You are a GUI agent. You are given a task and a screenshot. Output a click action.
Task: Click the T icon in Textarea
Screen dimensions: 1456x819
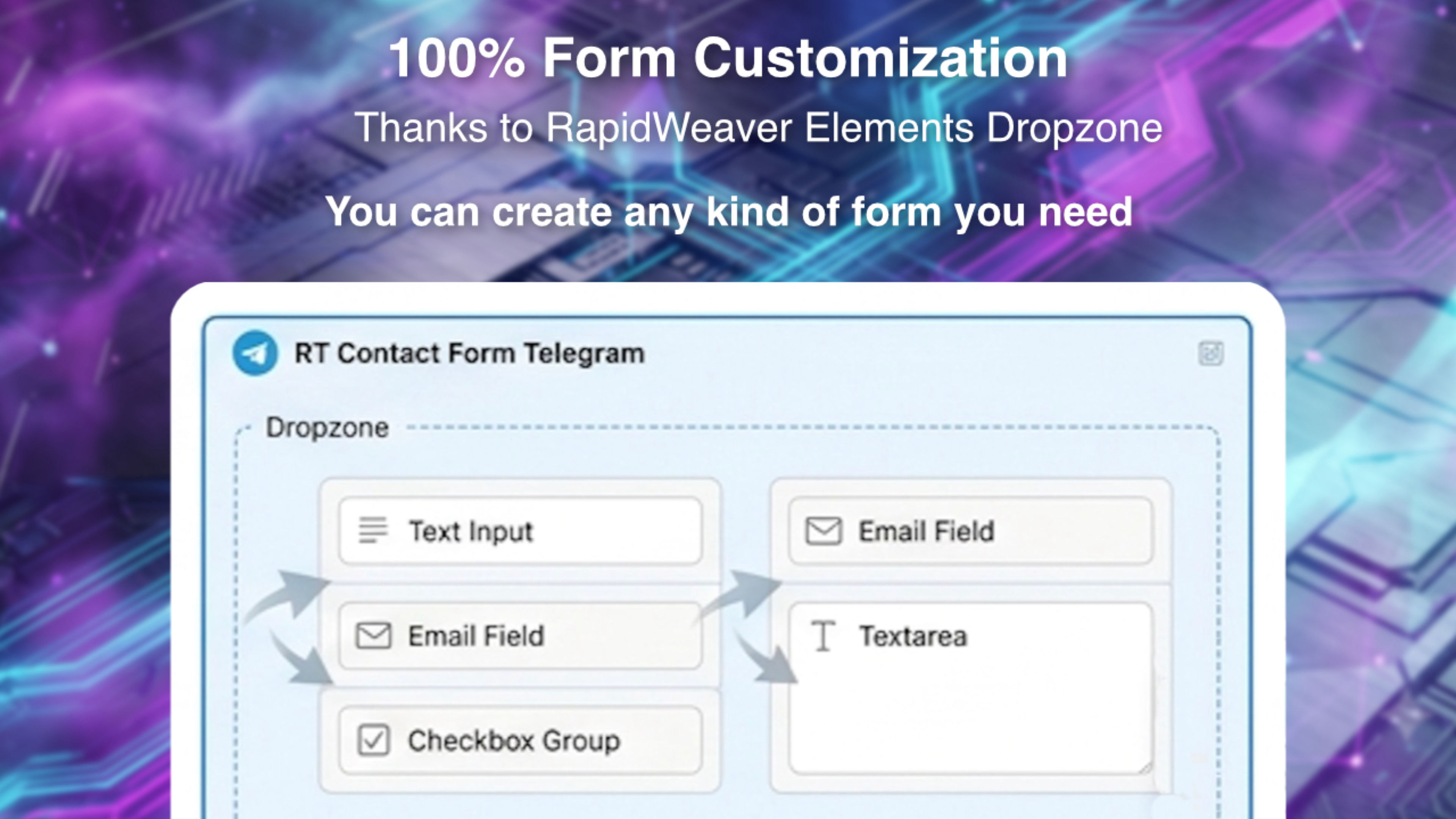823,636
